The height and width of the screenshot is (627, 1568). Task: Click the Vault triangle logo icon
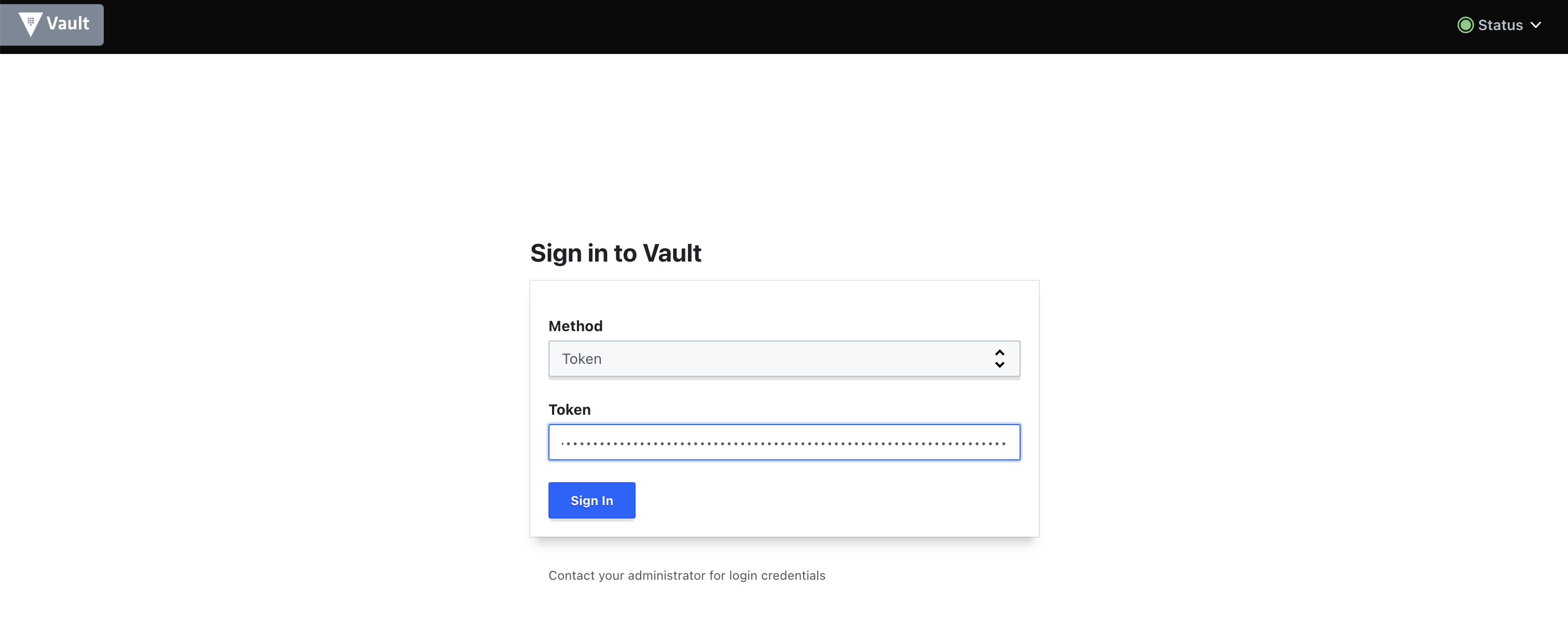(30, 24)
